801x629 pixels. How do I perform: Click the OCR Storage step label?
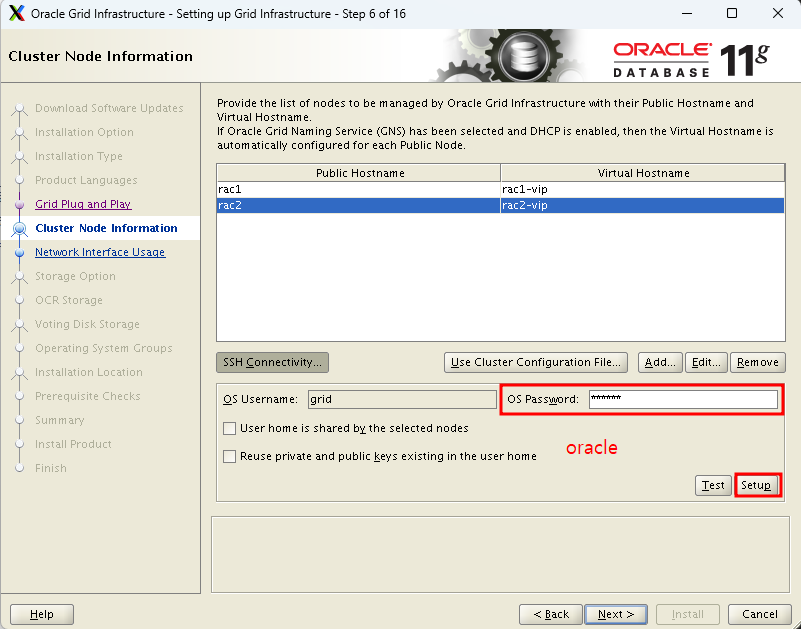[69, 300]
